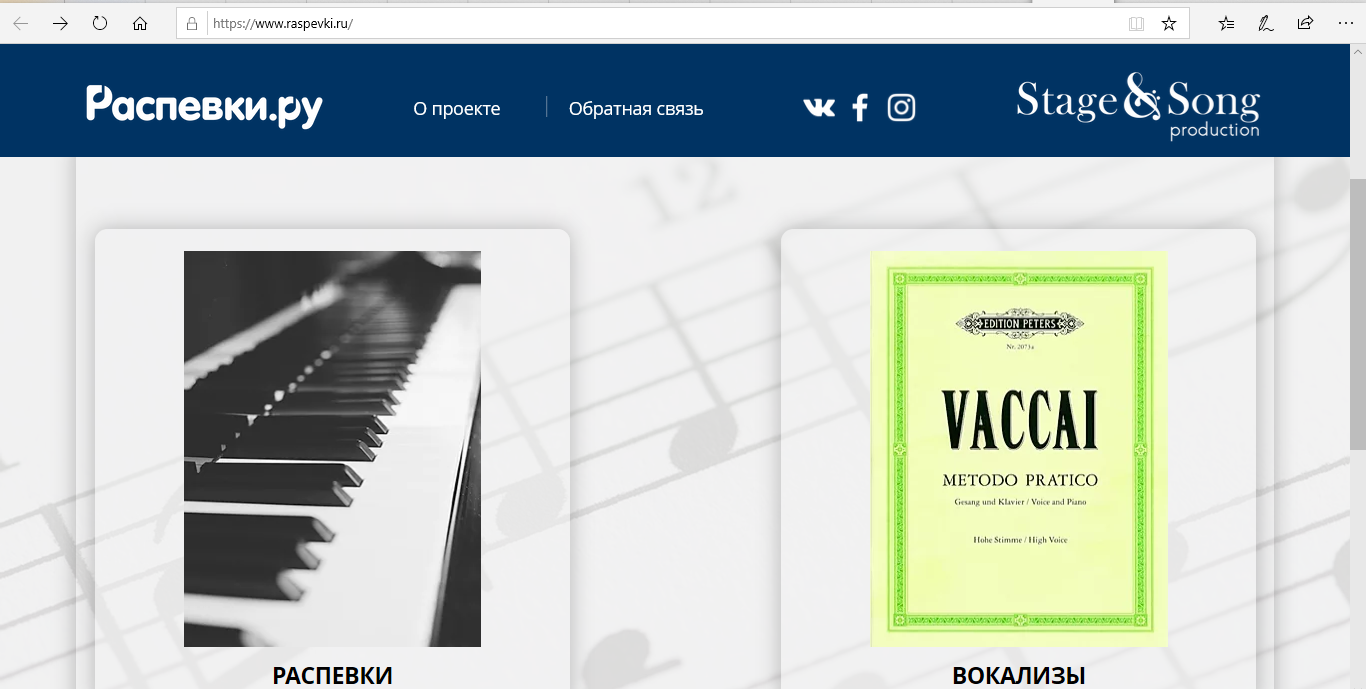Open the Vaccai Metodo Pratico cover image

click(x=1019, y=449)
